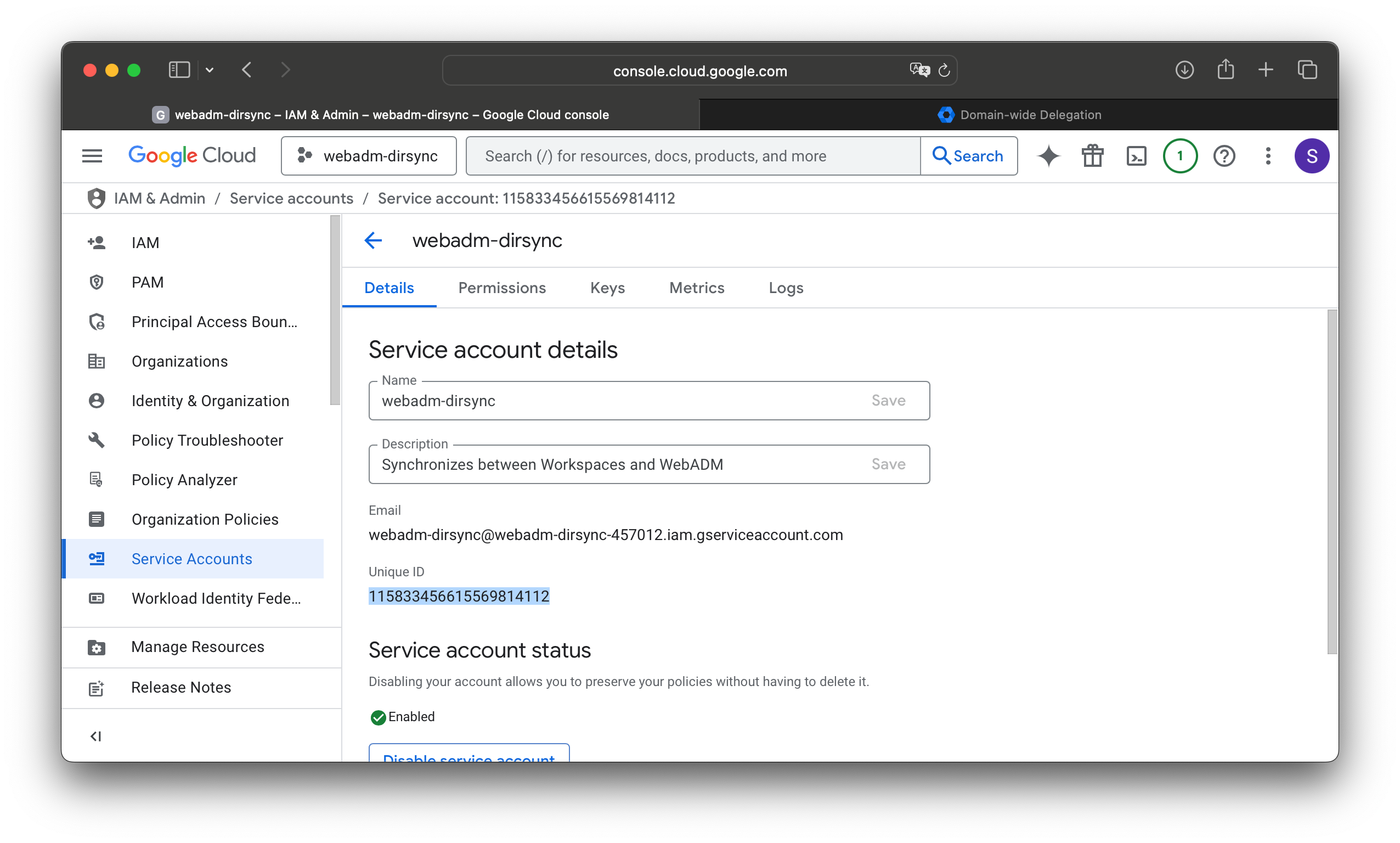Click Disable service account button
The height and width of the screenshot is (843, 1400).
pyautogui.click(x=469, y=753)
